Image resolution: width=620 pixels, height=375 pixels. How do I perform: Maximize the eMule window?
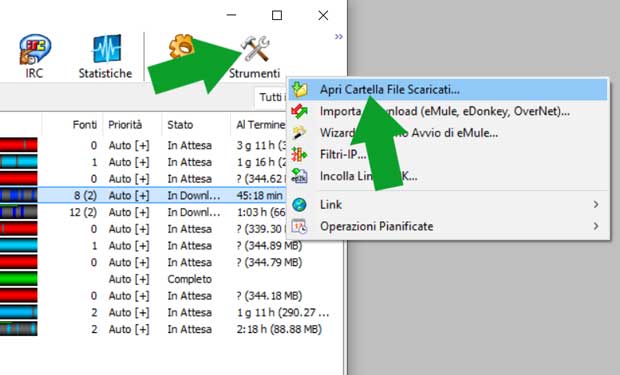[x=277, y=15]
